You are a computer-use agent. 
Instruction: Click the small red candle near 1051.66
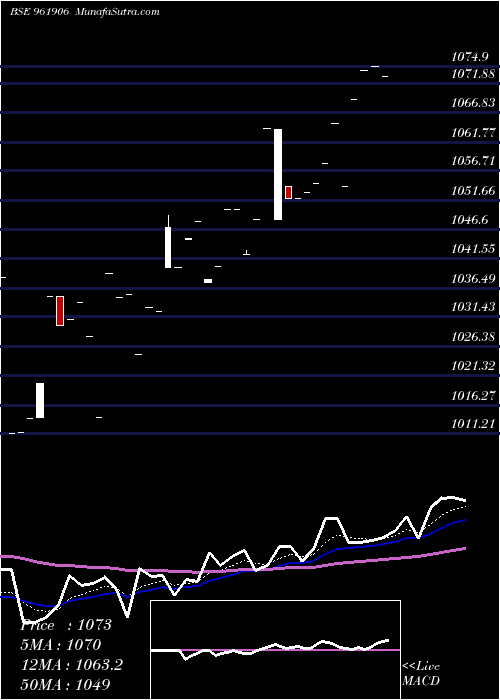pyautogui.click(x=288, y=192)
